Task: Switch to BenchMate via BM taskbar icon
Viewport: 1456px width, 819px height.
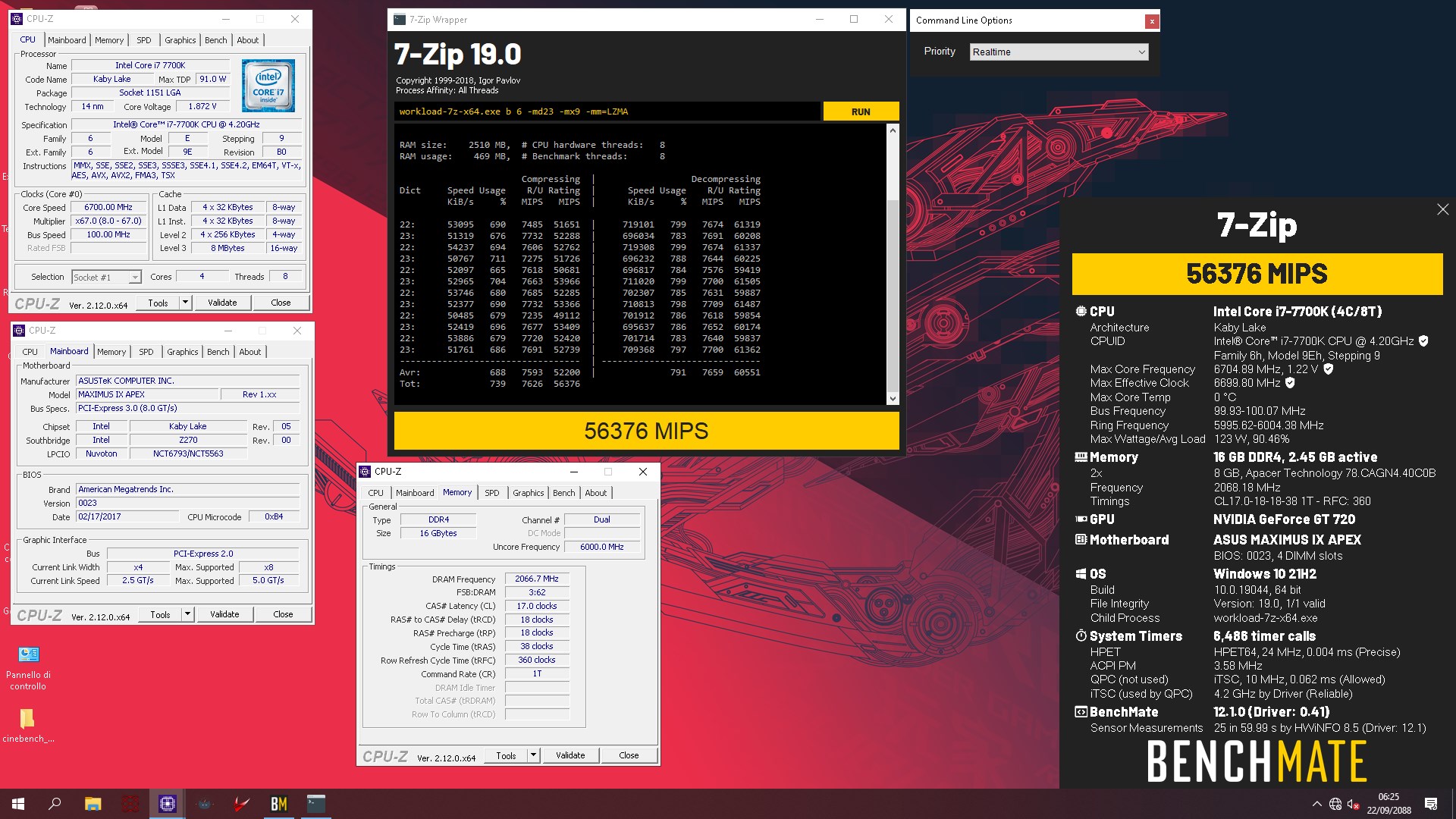Action: point(279,804)
